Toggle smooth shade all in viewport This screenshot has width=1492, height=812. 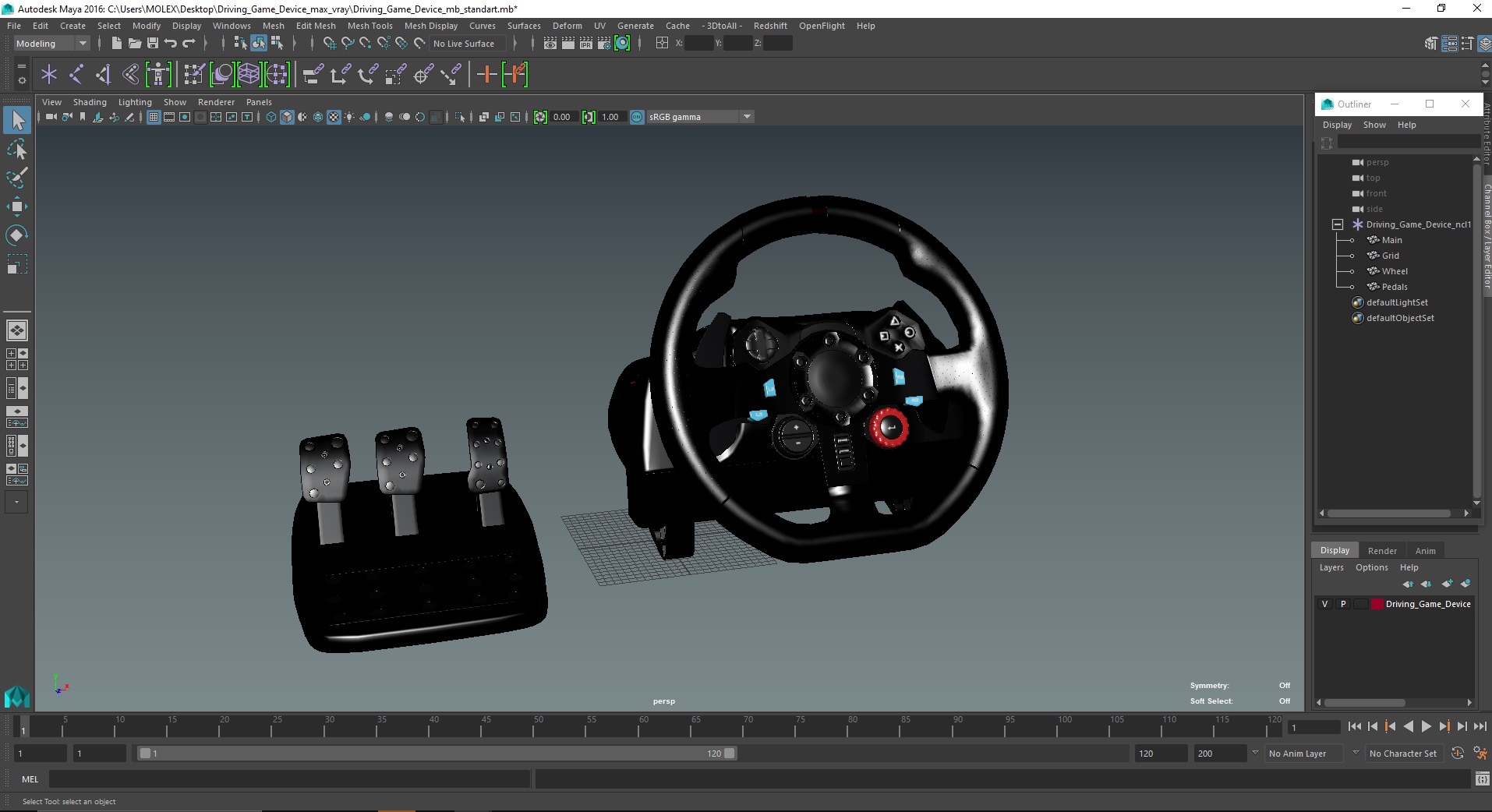[x=287, y=117]
